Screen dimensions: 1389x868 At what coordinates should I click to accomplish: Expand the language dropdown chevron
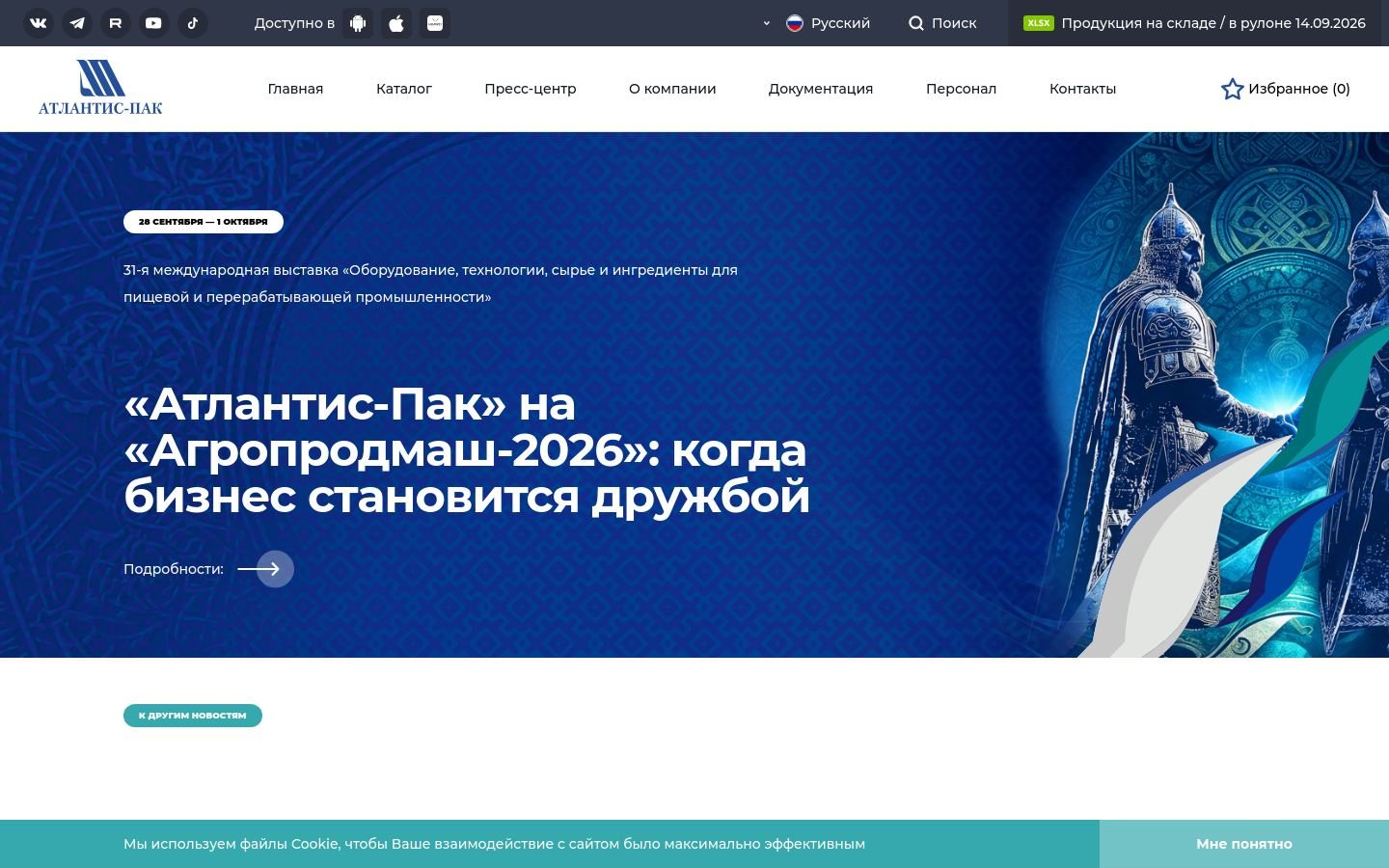pyautogui.click(x=767, y=23)
